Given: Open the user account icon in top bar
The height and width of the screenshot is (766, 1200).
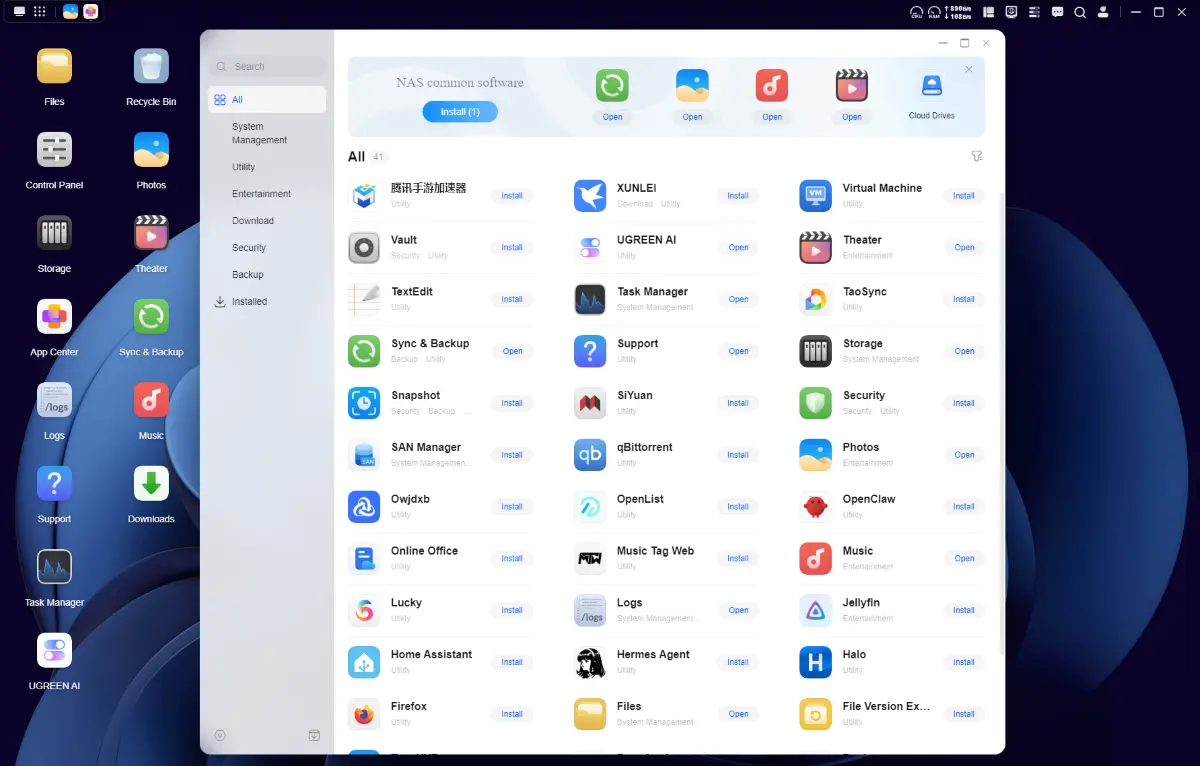Looking at the screenshot, I should pyautogui.click(x=1103, y=12).
